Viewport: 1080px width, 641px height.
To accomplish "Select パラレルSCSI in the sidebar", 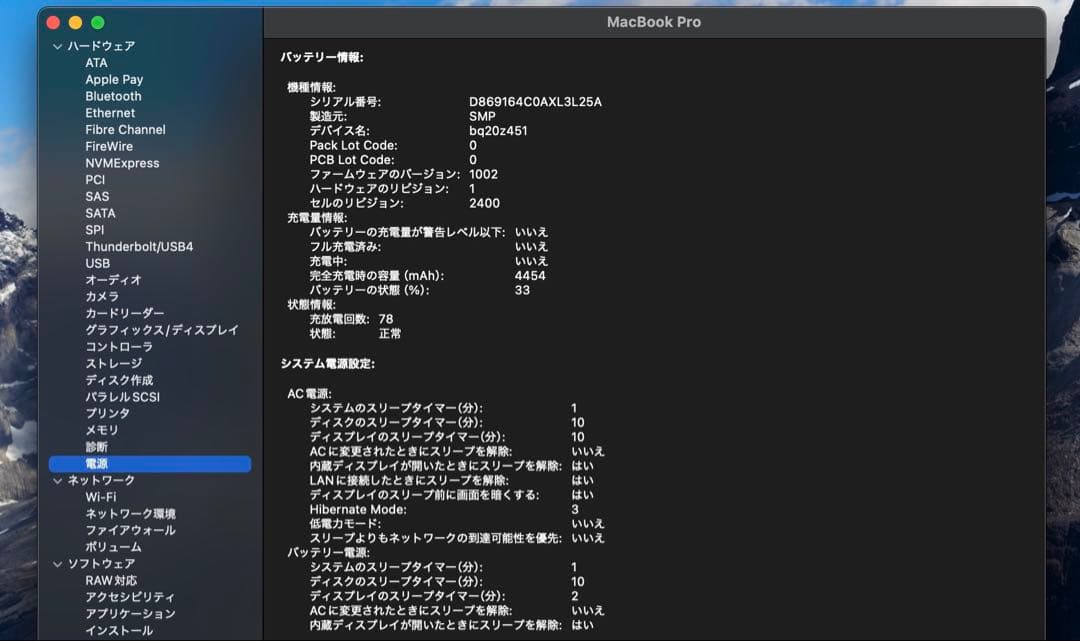I will (x=123, y=397).
